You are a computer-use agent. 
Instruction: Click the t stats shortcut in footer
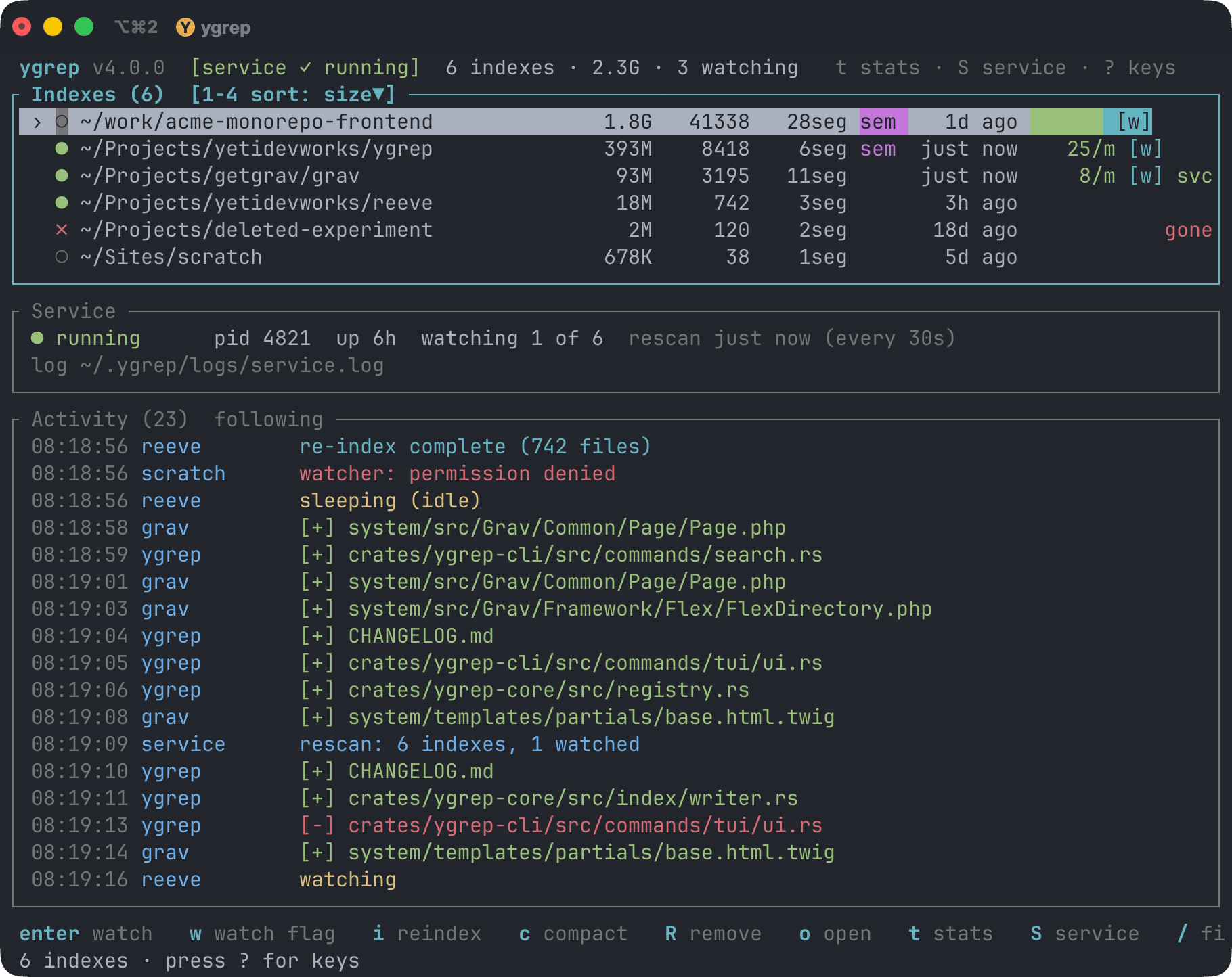(951, 934)
